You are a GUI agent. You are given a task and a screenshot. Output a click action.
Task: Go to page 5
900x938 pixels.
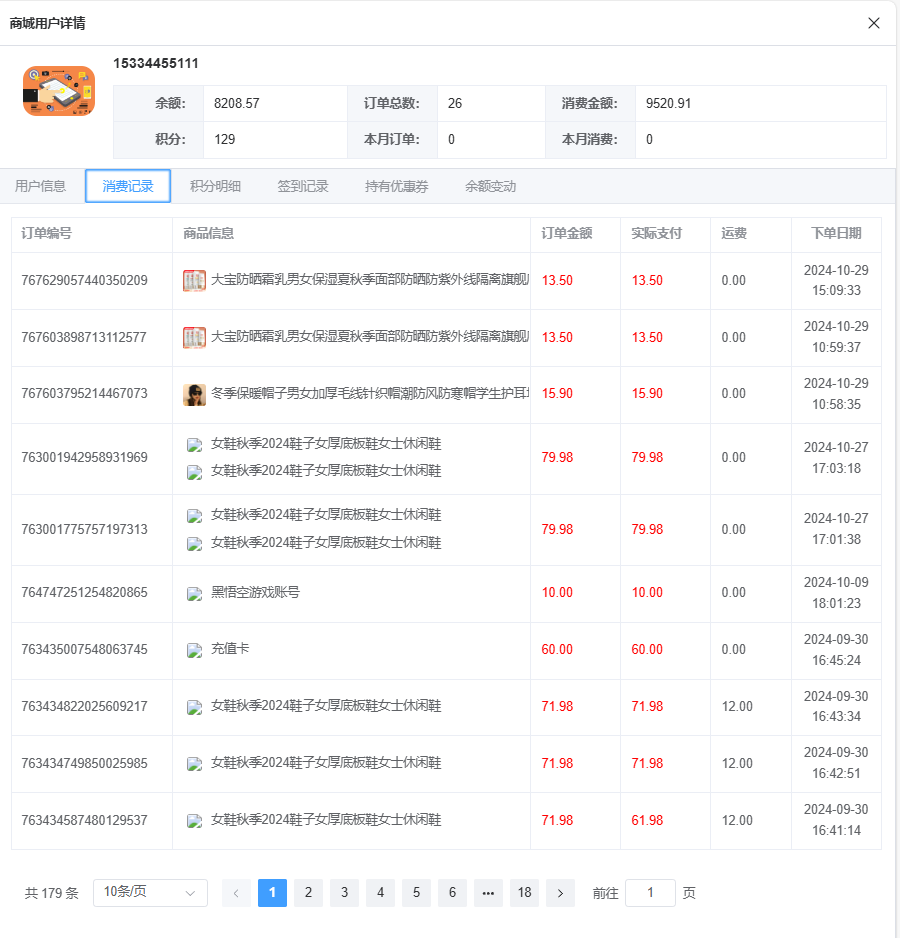(x=416, y=893)
